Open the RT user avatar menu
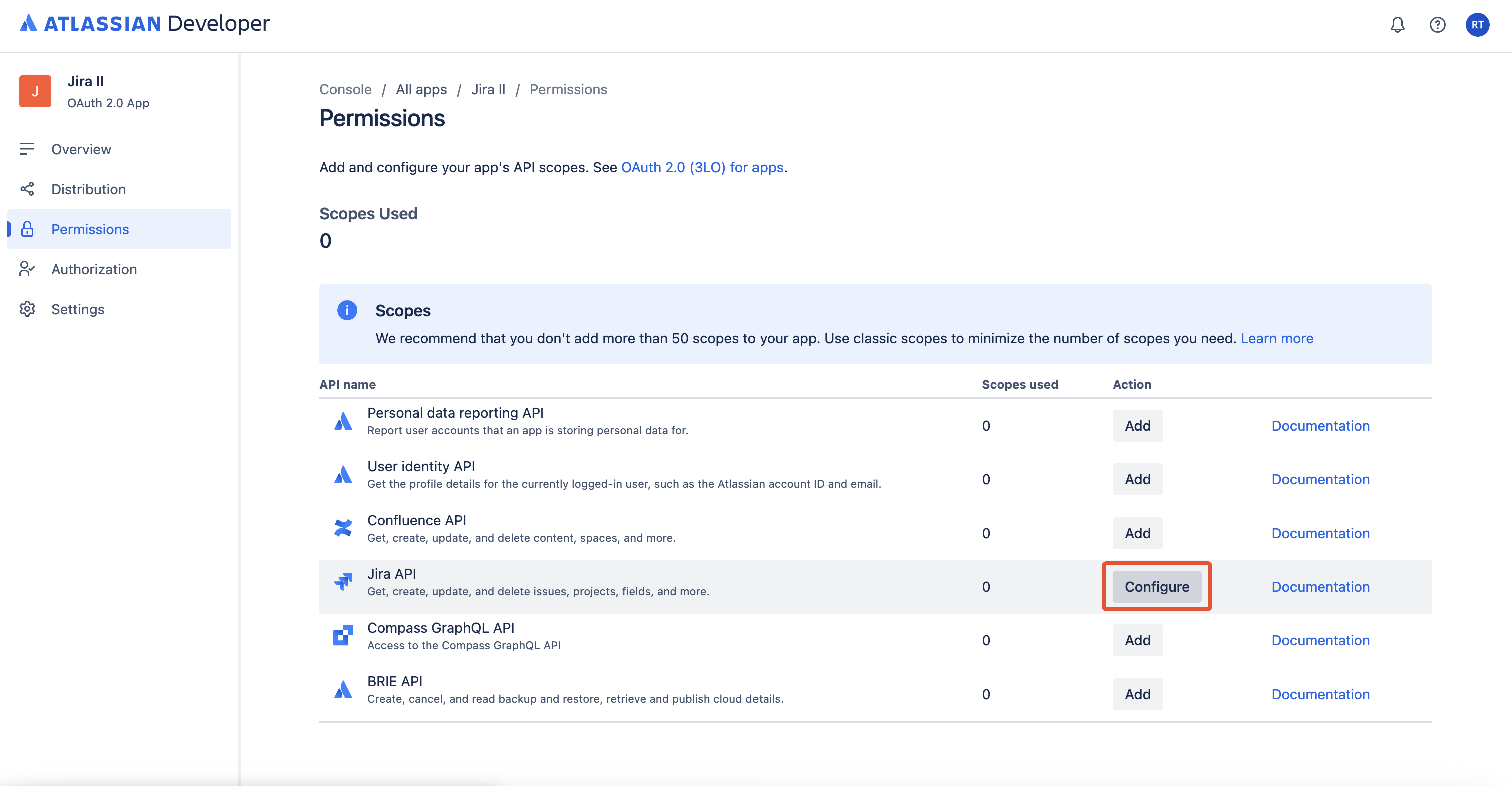 1477,25
